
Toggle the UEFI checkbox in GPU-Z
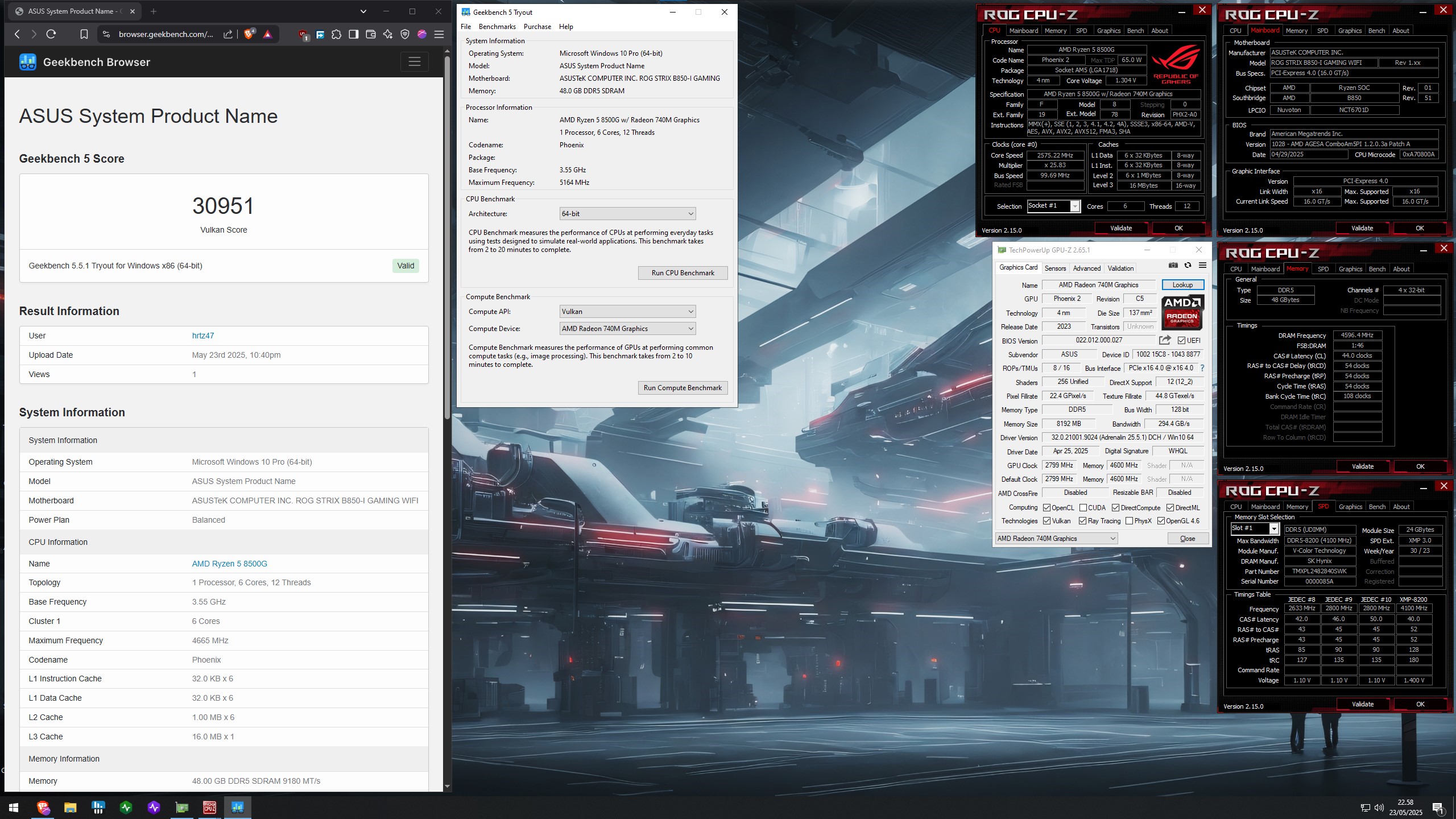click(x=1181, y=340)
